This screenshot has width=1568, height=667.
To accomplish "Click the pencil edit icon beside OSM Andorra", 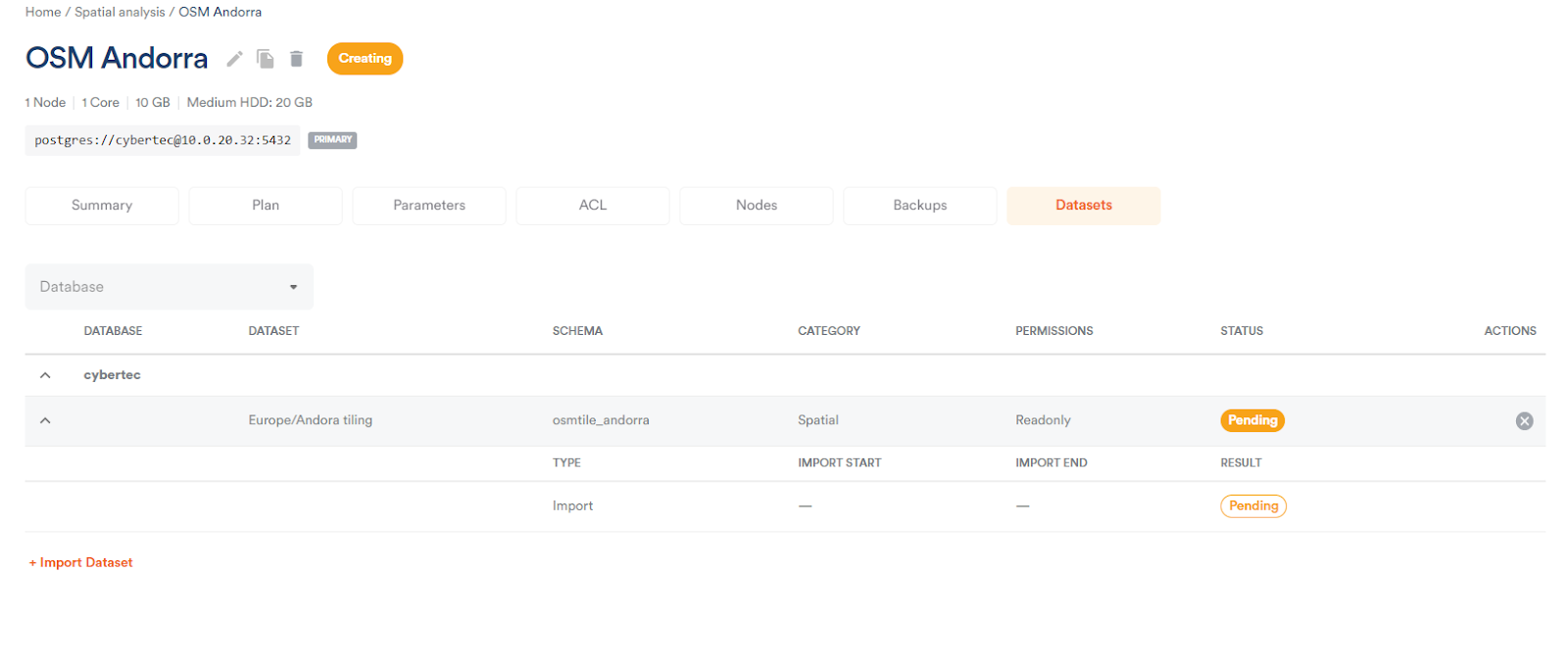I will pos(234,59).
